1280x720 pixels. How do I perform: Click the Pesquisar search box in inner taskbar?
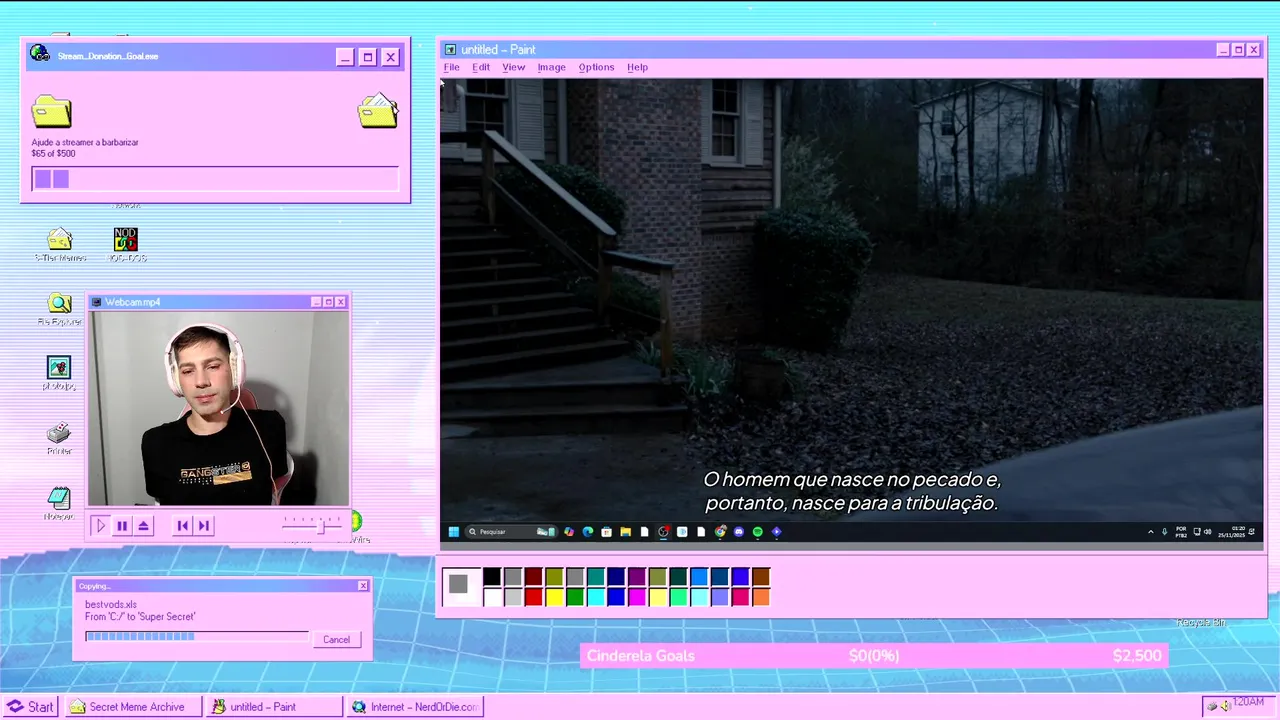tap(510, 532)
